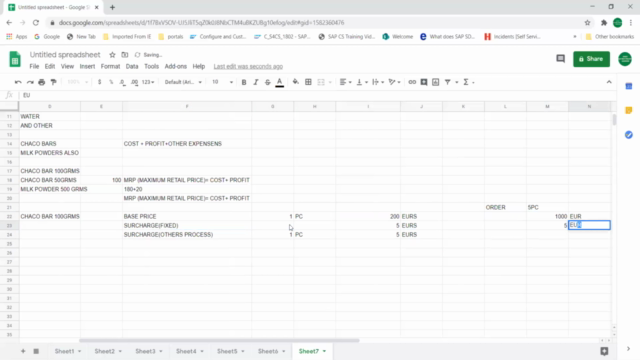640x360 pixels.
Task: Open the Data menu
Action: [132, 66]
